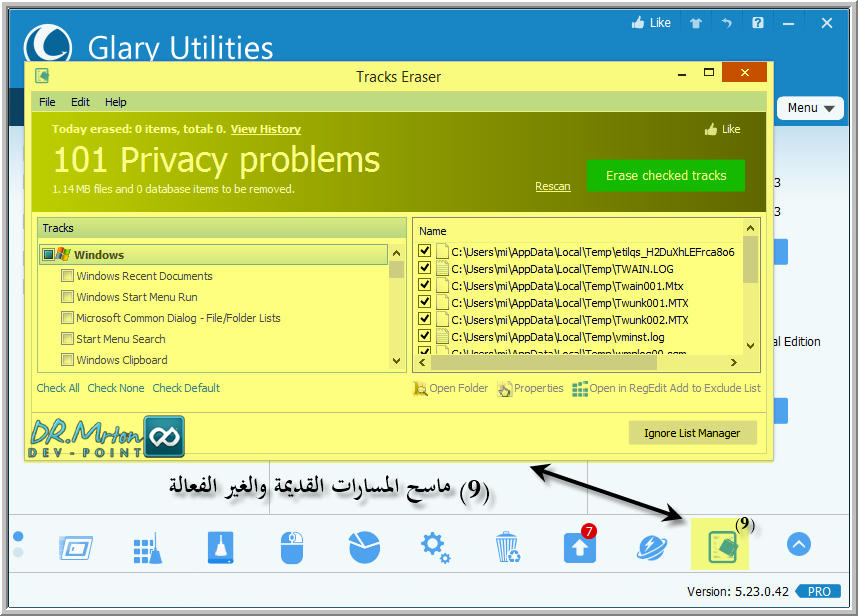The width and height of the screenshot is (858, 616).
Task: Click the file list horizontal scrollbar thumb
Action: (543, 362)
